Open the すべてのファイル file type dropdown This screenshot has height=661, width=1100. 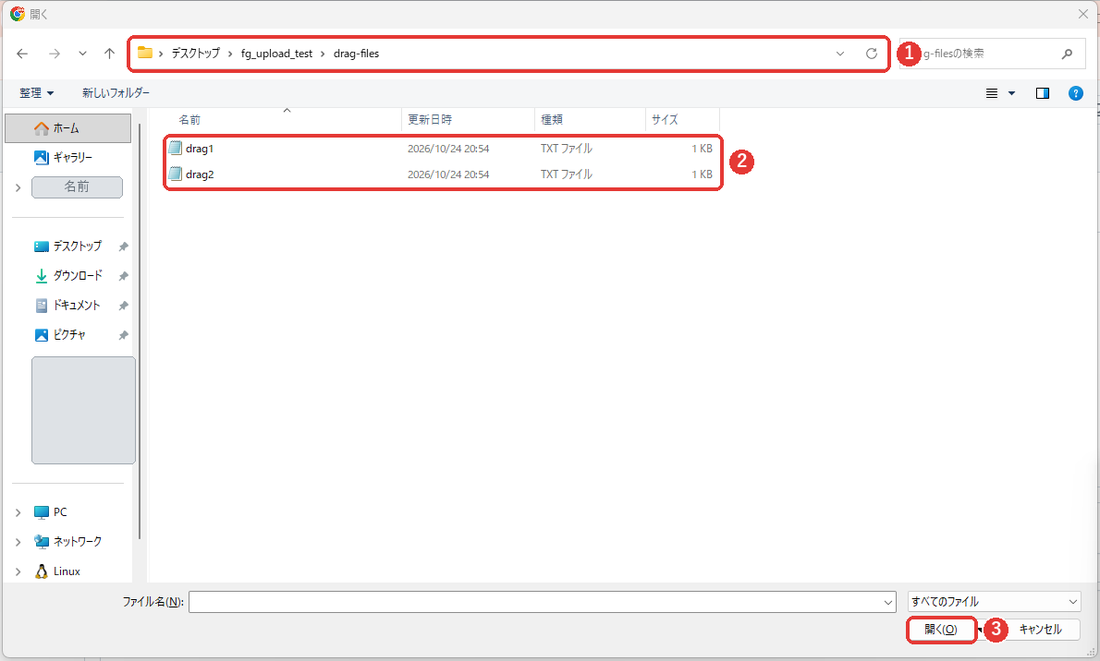pos(994,602)
